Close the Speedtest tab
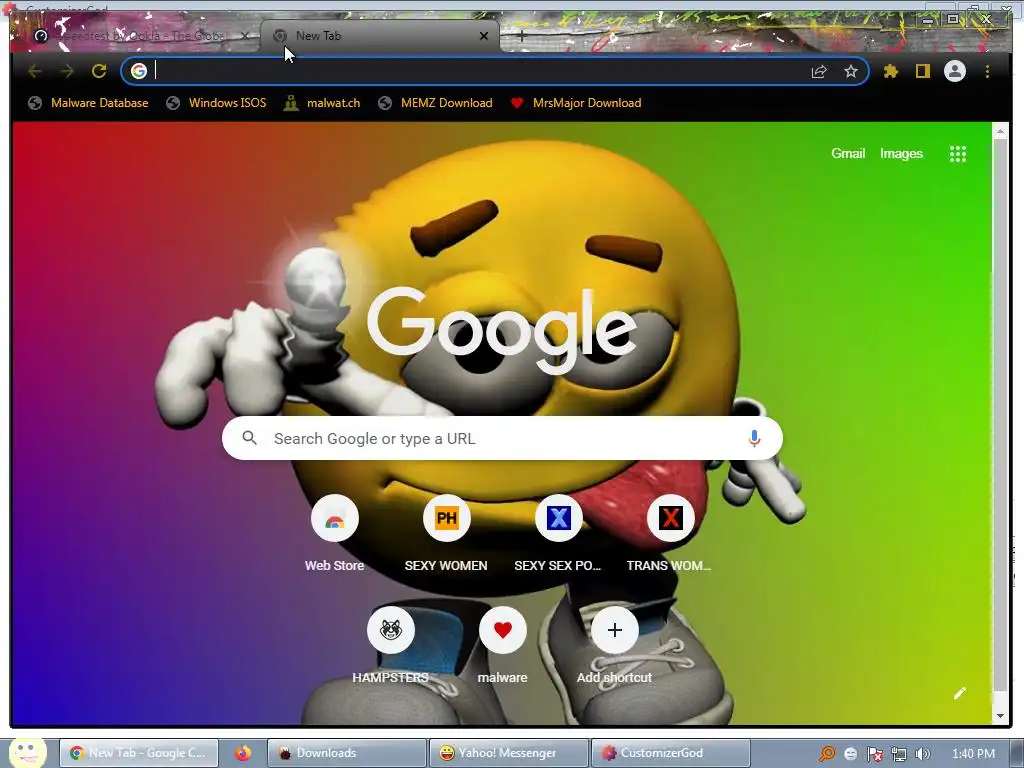This screenshot has width=1024, height=768. click(x=244, y=36)
